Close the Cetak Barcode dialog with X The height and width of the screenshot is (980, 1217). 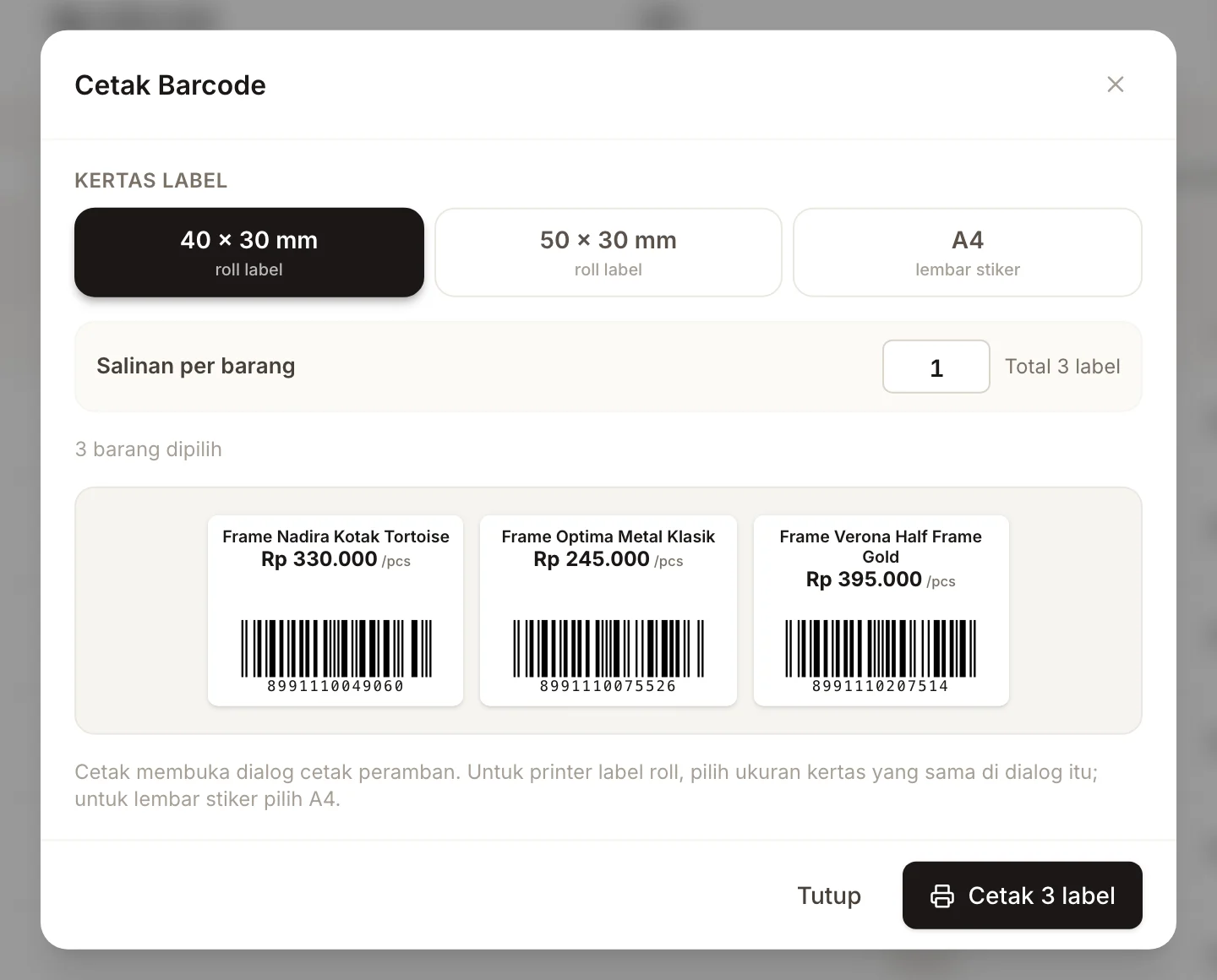coord(1116,84)
